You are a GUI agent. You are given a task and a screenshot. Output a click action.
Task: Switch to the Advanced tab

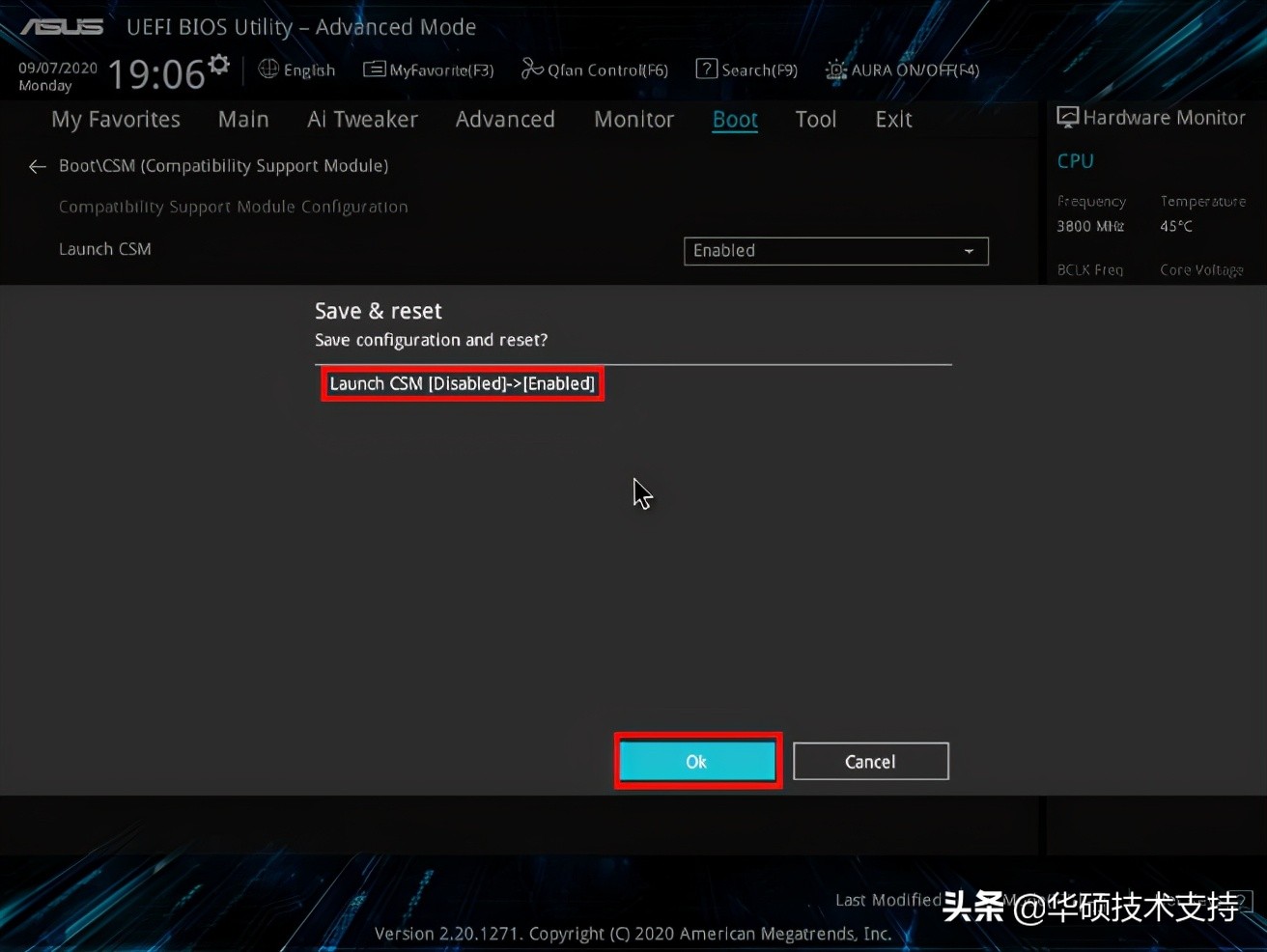[x=504, y=119]
